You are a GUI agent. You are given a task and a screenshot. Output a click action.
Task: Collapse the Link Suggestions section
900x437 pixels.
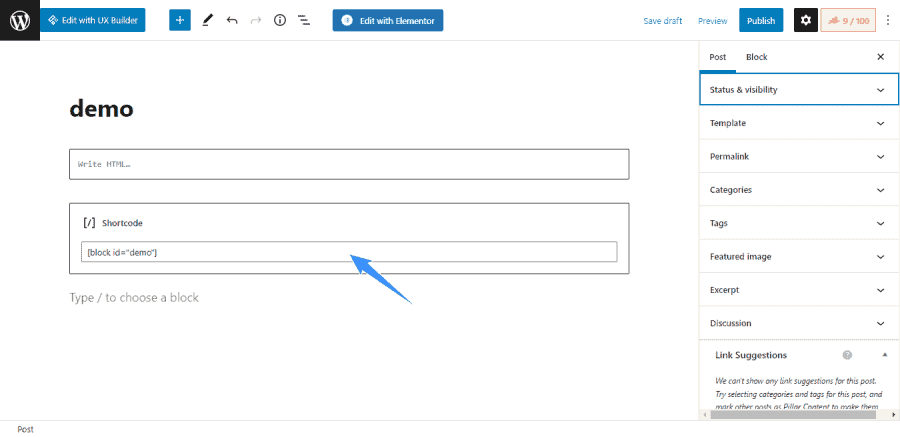884,355
